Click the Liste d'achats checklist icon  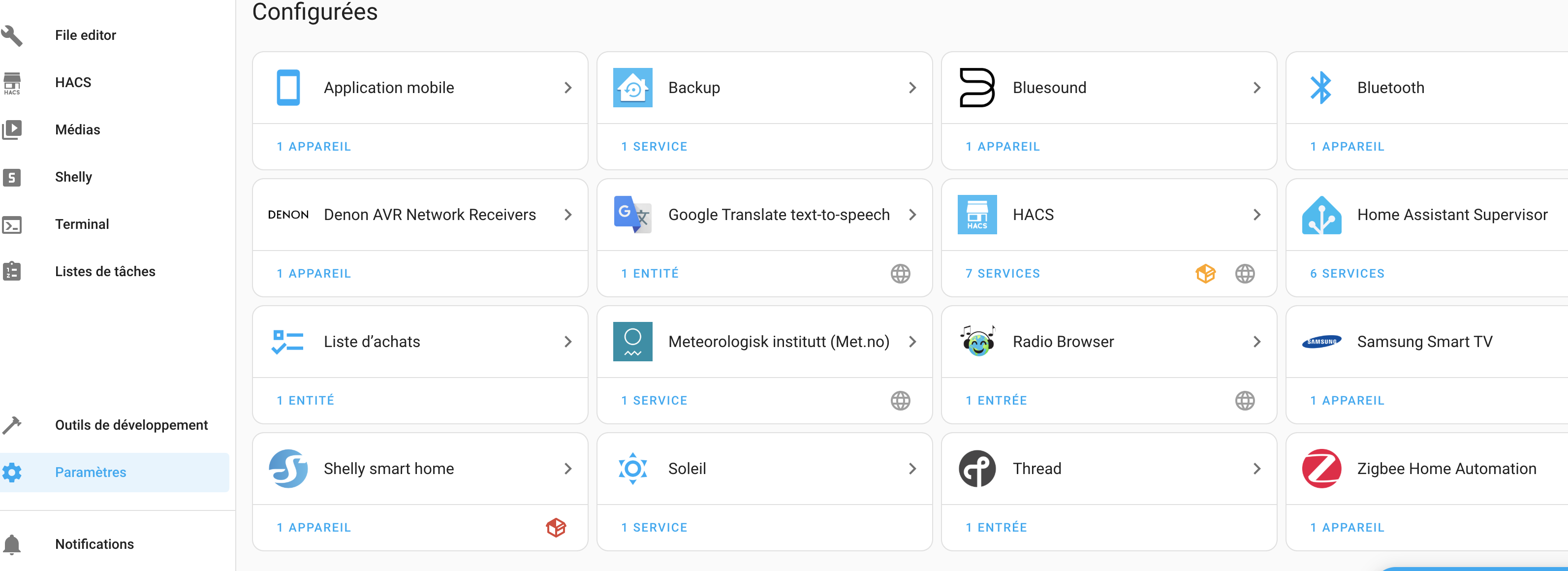point(287,342)
